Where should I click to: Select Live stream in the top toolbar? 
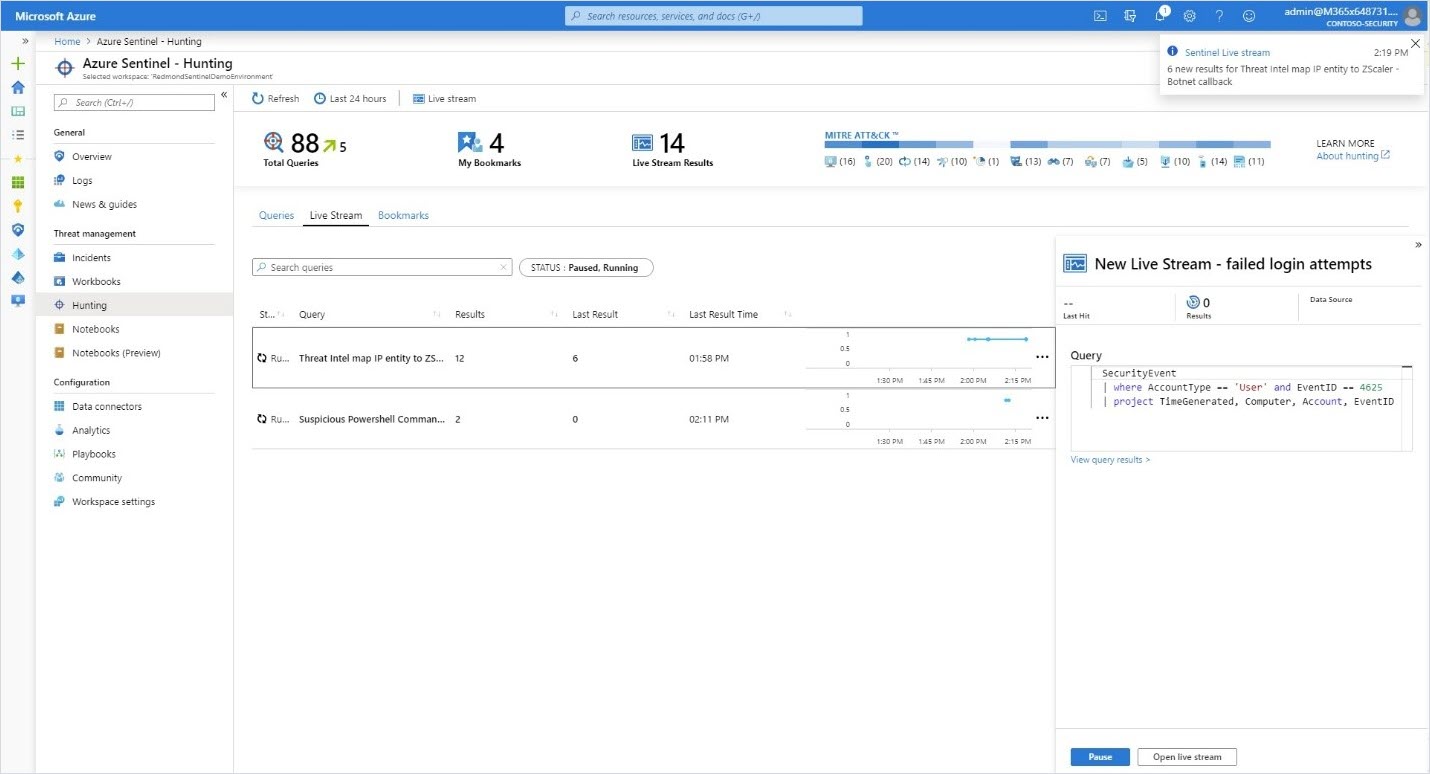444,98
